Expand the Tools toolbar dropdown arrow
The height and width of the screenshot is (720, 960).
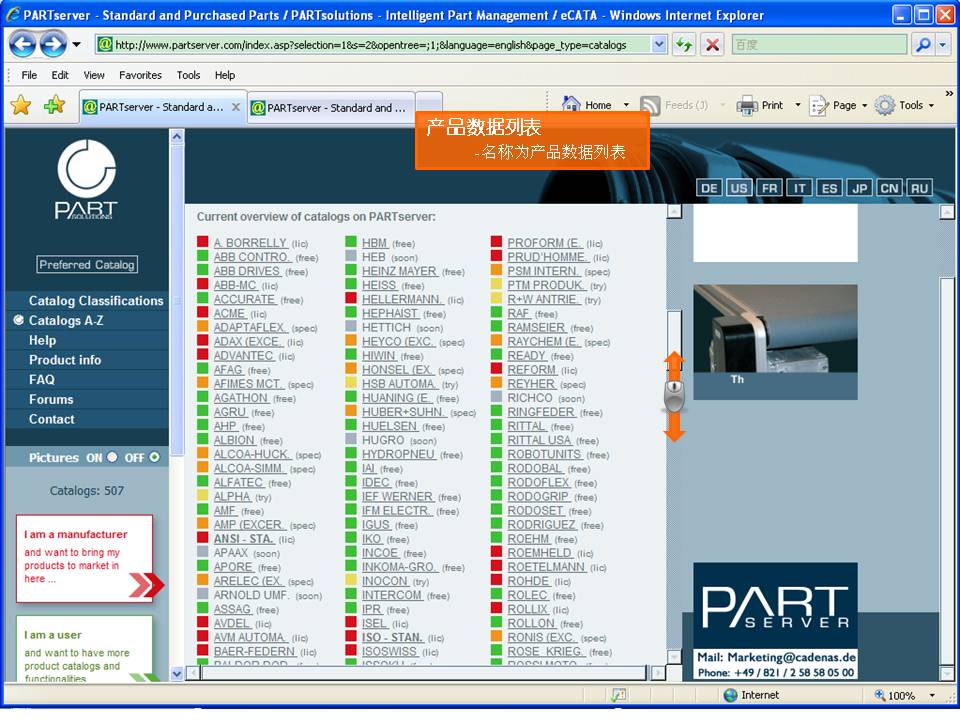point(931,105)
